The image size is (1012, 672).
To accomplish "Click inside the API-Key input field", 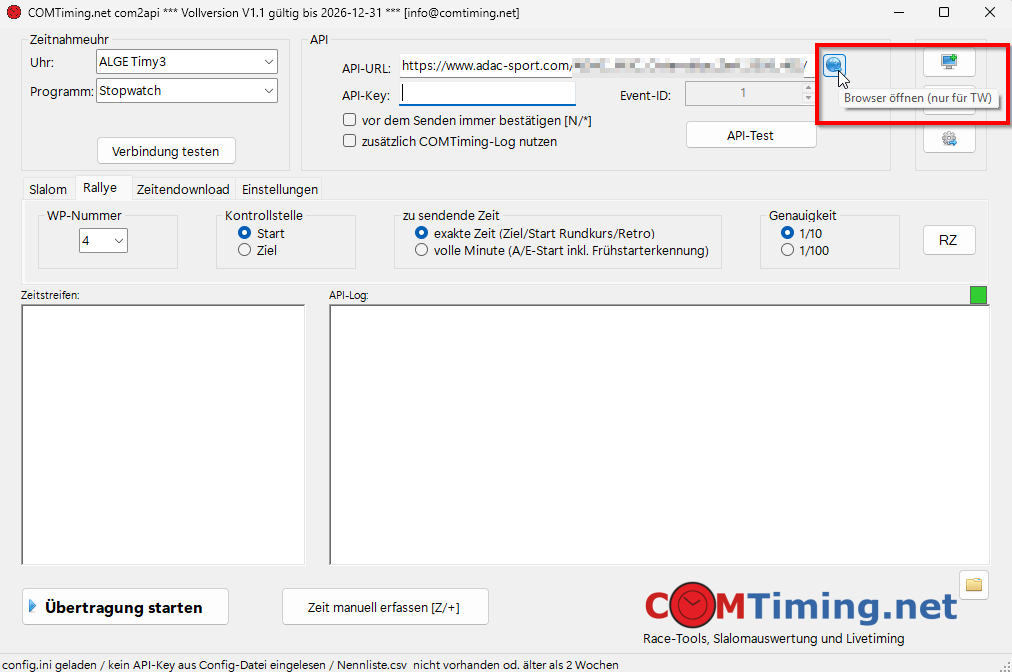I will [487, 92].
